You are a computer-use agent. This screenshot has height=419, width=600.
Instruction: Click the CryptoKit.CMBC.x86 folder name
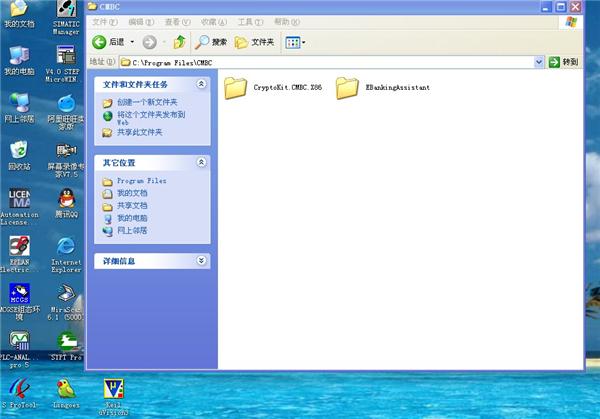[287, 87]
